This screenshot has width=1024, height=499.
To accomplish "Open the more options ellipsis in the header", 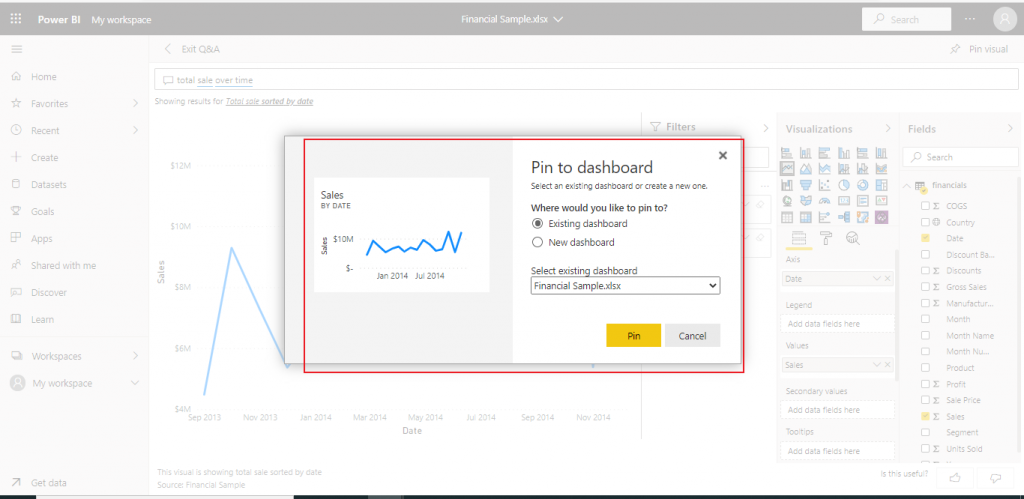I will coord(972,19).
